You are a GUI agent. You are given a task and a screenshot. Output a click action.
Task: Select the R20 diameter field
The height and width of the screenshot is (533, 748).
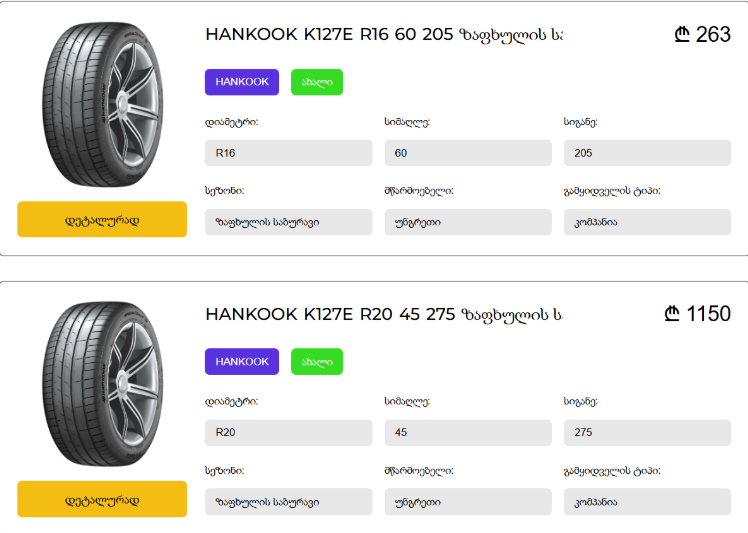(288, 433)
